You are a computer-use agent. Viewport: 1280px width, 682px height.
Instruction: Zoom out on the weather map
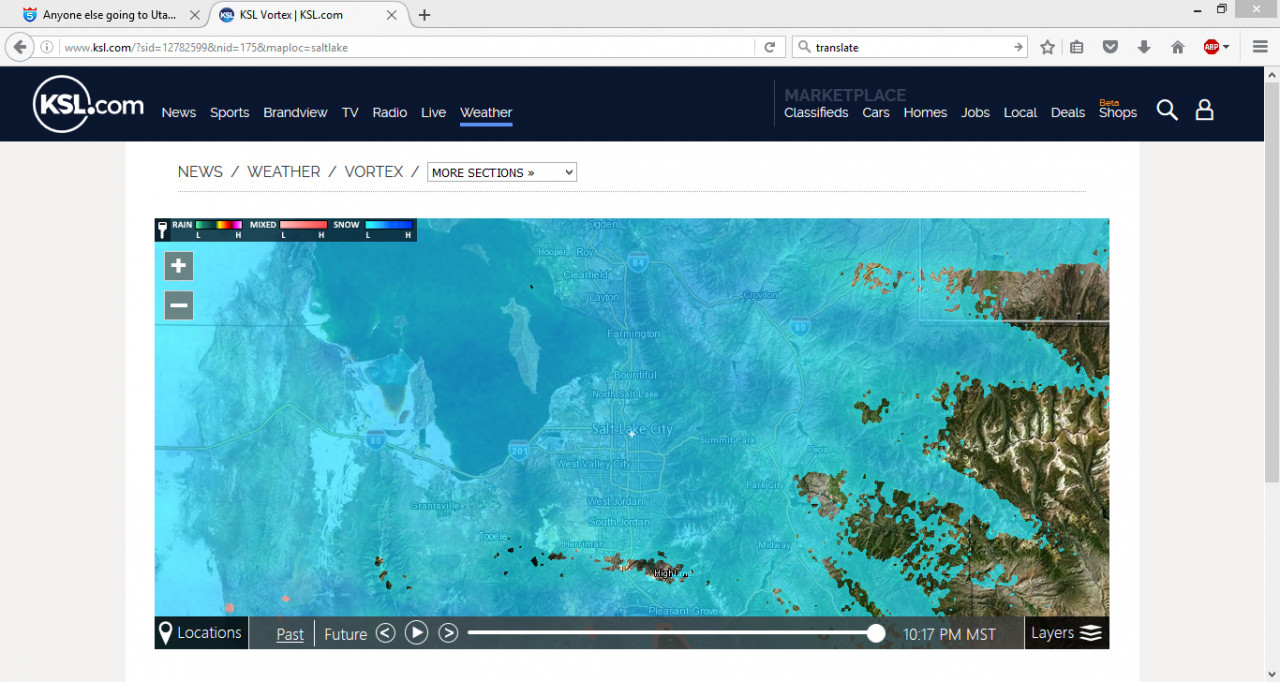[x=179, y=306]
